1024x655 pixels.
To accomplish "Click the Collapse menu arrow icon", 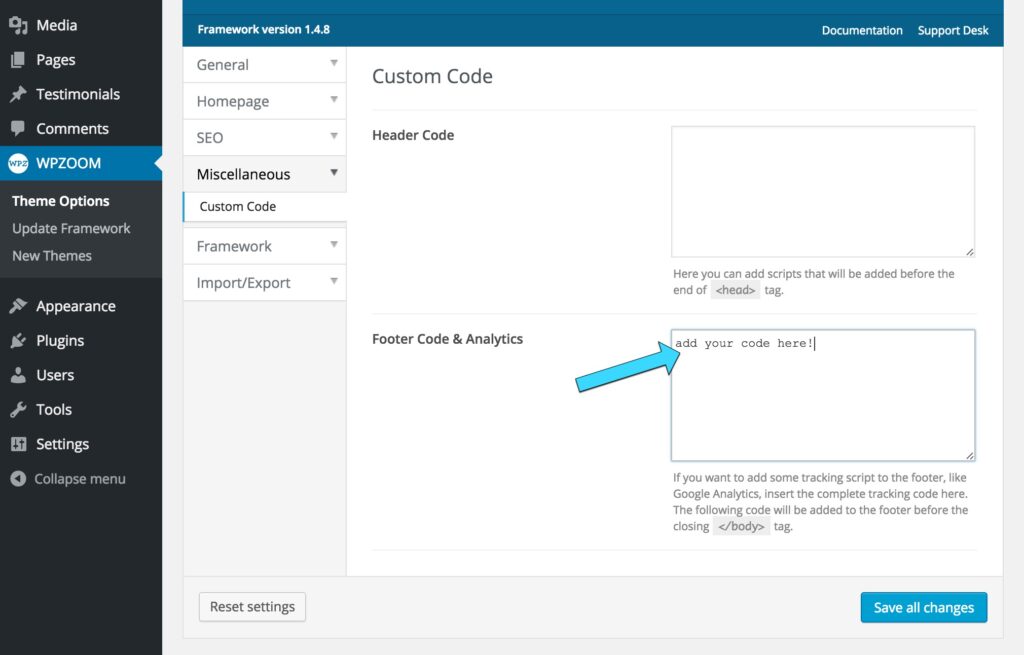I will pos(18,479).
